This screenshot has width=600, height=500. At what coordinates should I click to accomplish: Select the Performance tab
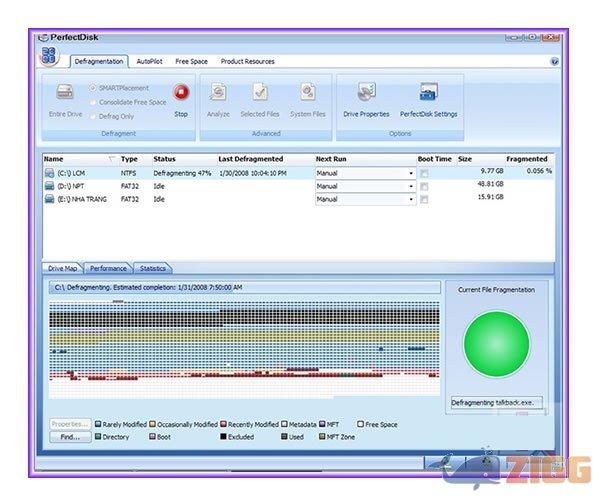click(108, 268)
